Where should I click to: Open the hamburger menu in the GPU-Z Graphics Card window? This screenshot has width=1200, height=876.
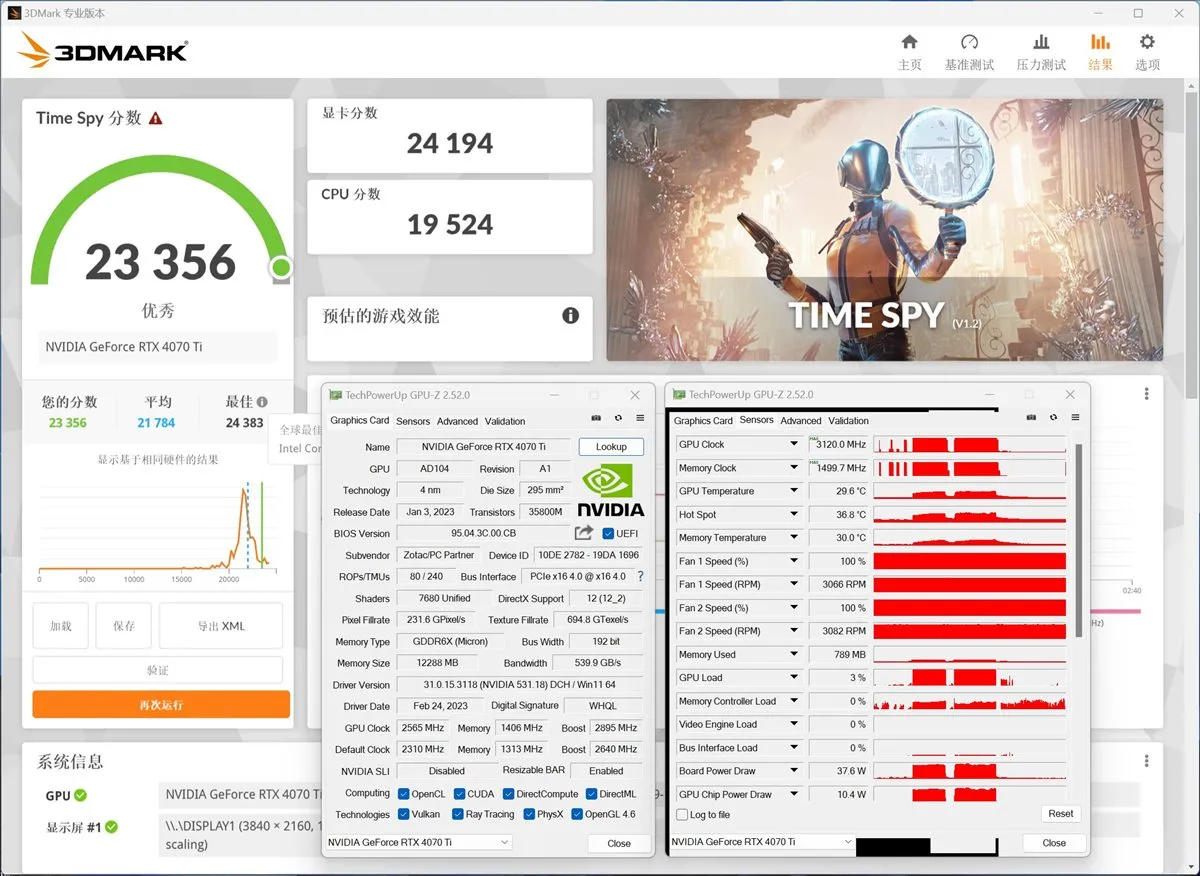point(640,418)
